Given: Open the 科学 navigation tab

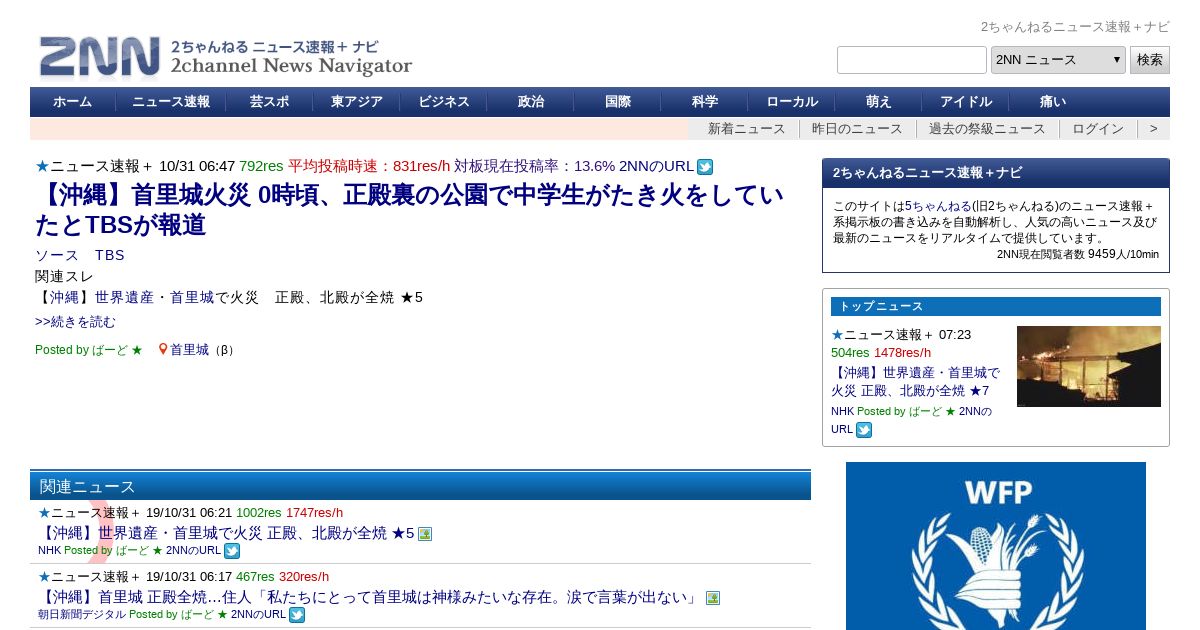Looking at the screenshot, I should click(x=705, y=102).
